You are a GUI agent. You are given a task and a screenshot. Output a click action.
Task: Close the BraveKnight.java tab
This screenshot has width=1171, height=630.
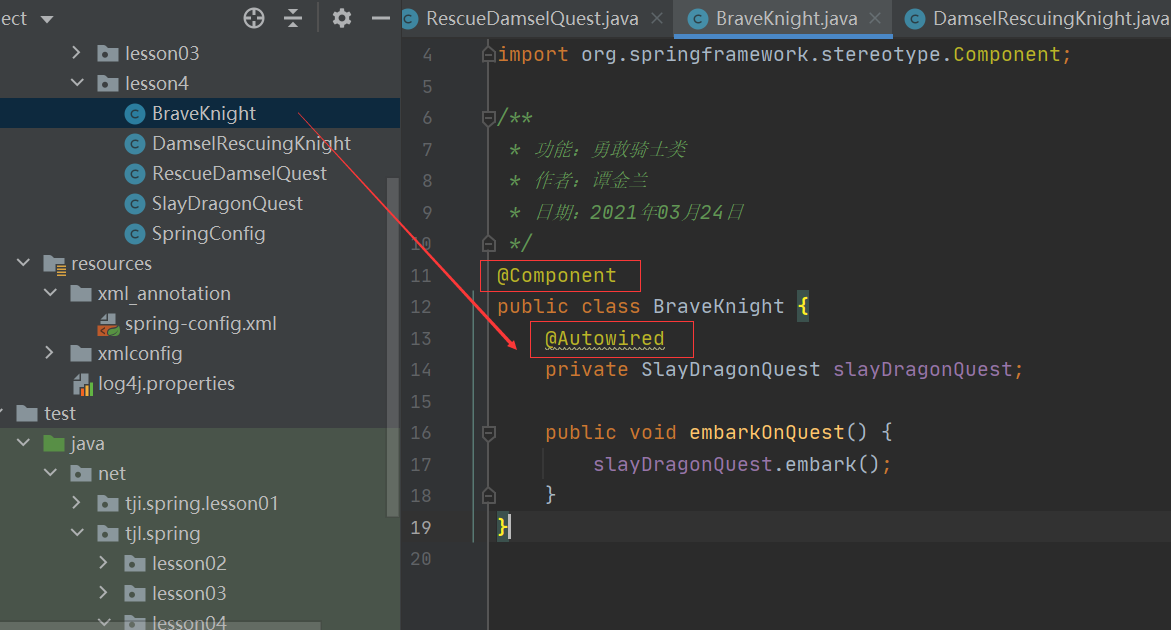tap(875, 18)
